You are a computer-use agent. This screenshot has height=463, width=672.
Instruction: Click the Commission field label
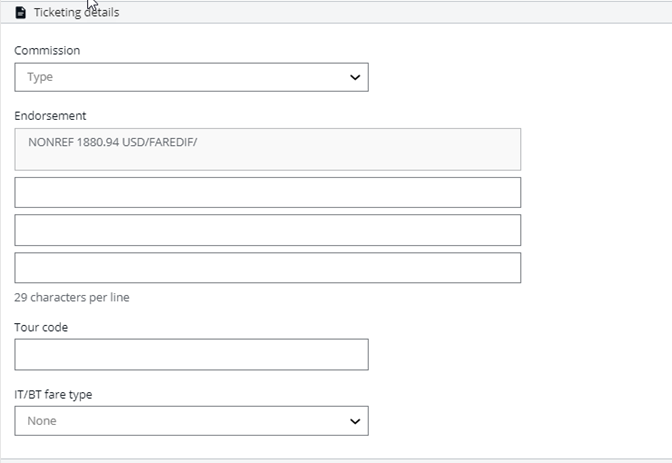[47, 50]
